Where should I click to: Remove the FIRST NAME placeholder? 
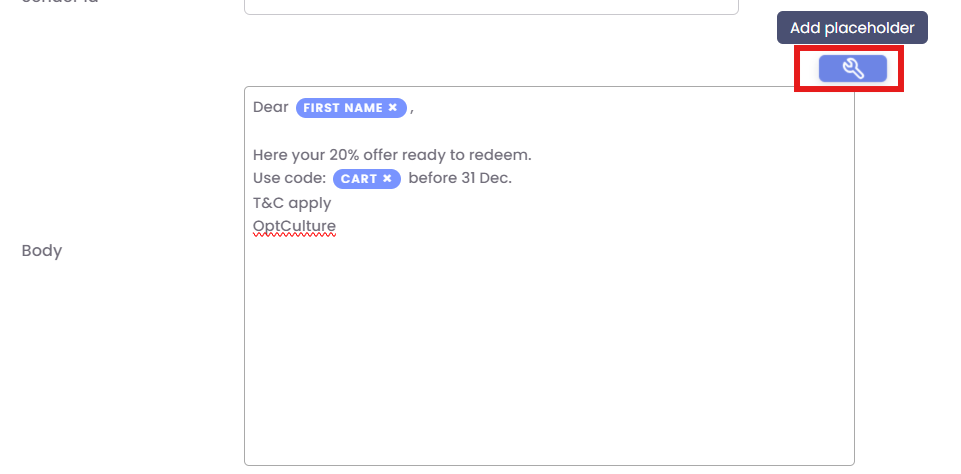point(393,108)
